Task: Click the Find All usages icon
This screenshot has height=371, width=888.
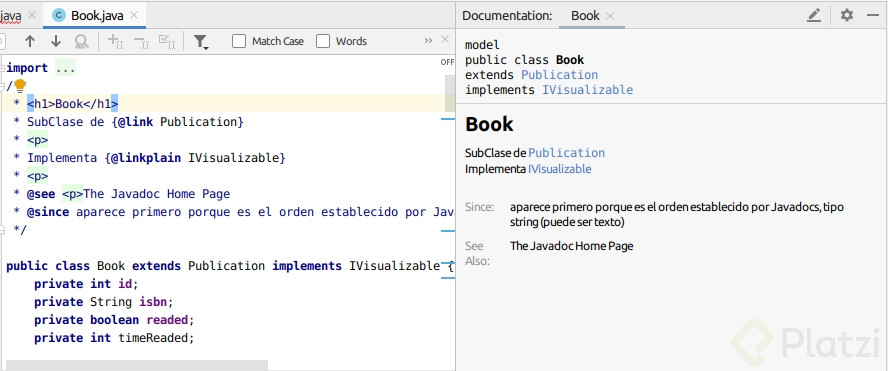Action: (x=82, y=41)
